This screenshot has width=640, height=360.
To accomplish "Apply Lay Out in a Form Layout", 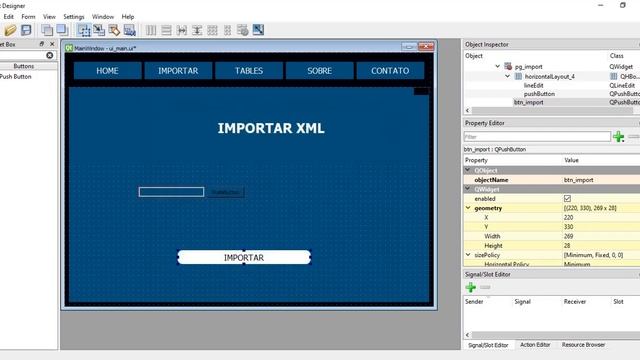I will 227,30.
